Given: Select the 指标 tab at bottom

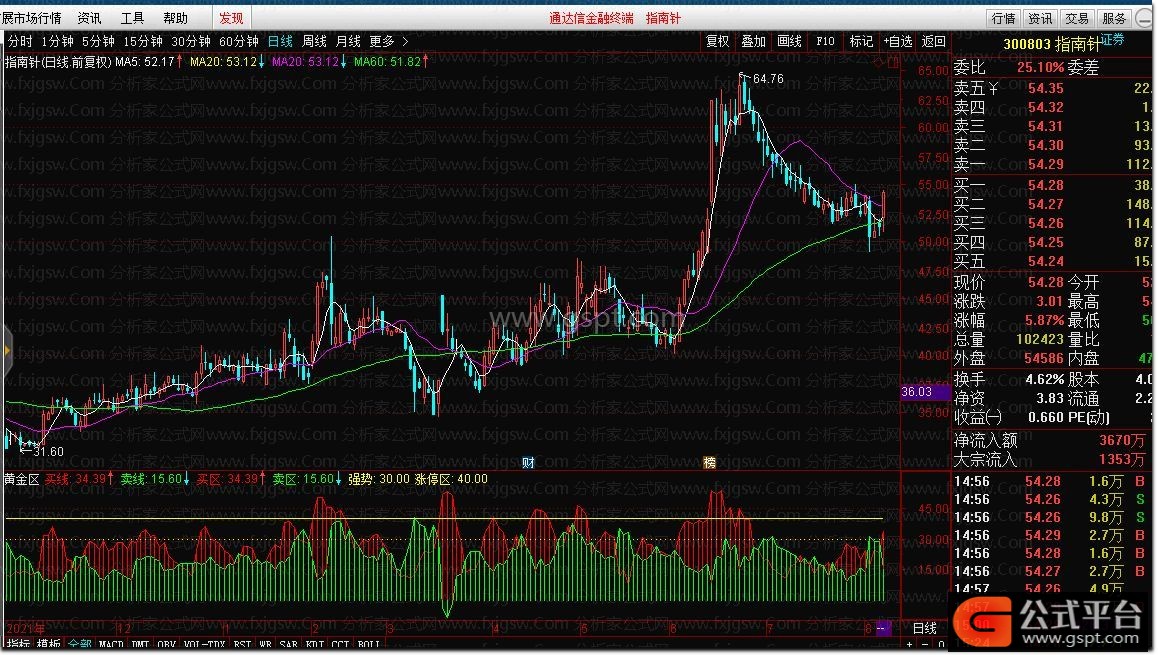Looking at the screenshot, I should (18, 644).
